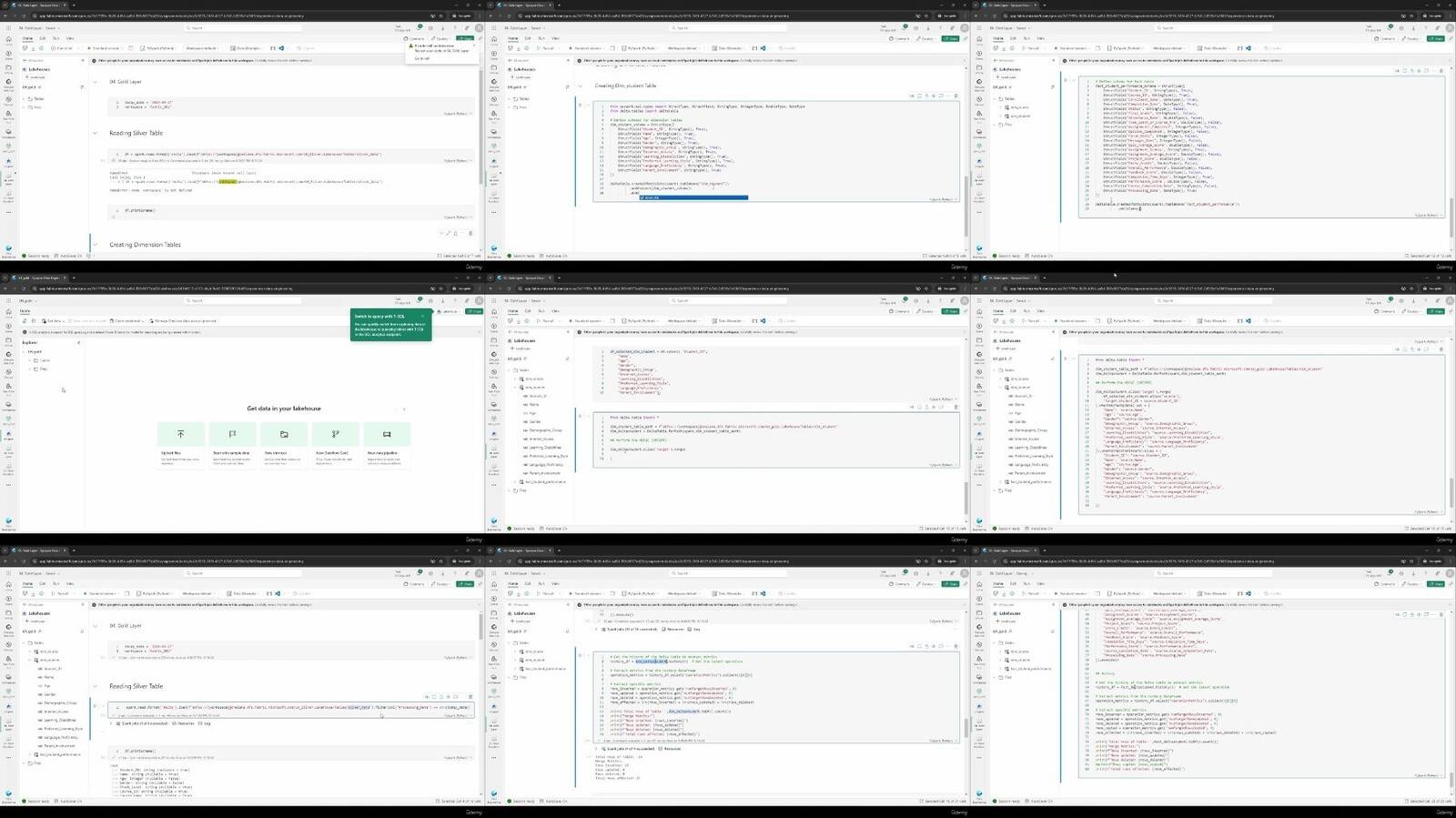The image size is (1456, 818).
Task: Open the Open notebook dropdown in lakehouse frame
Action: [x=126, y=320]
